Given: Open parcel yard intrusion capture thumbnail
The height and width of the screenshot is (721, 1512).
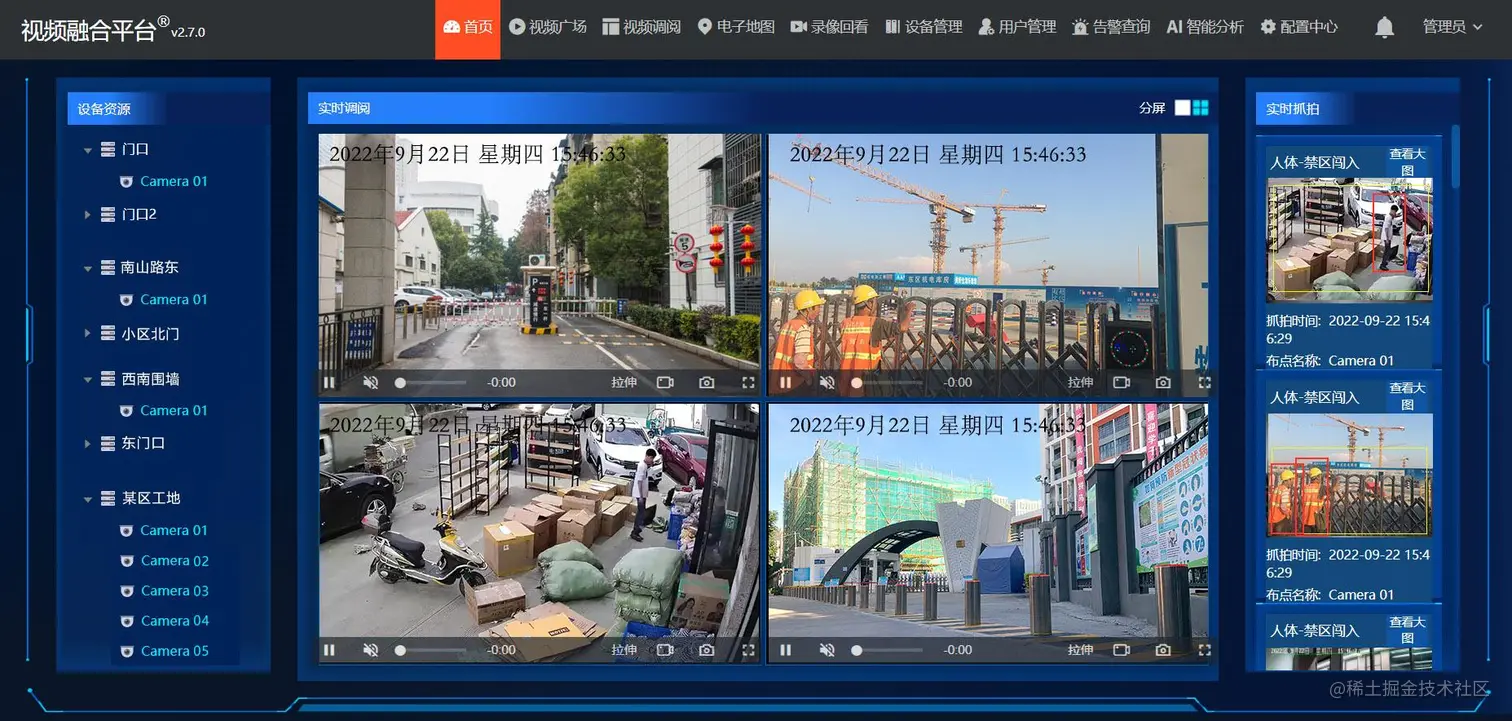Looking at the screenshot, I should (1349, 240).
